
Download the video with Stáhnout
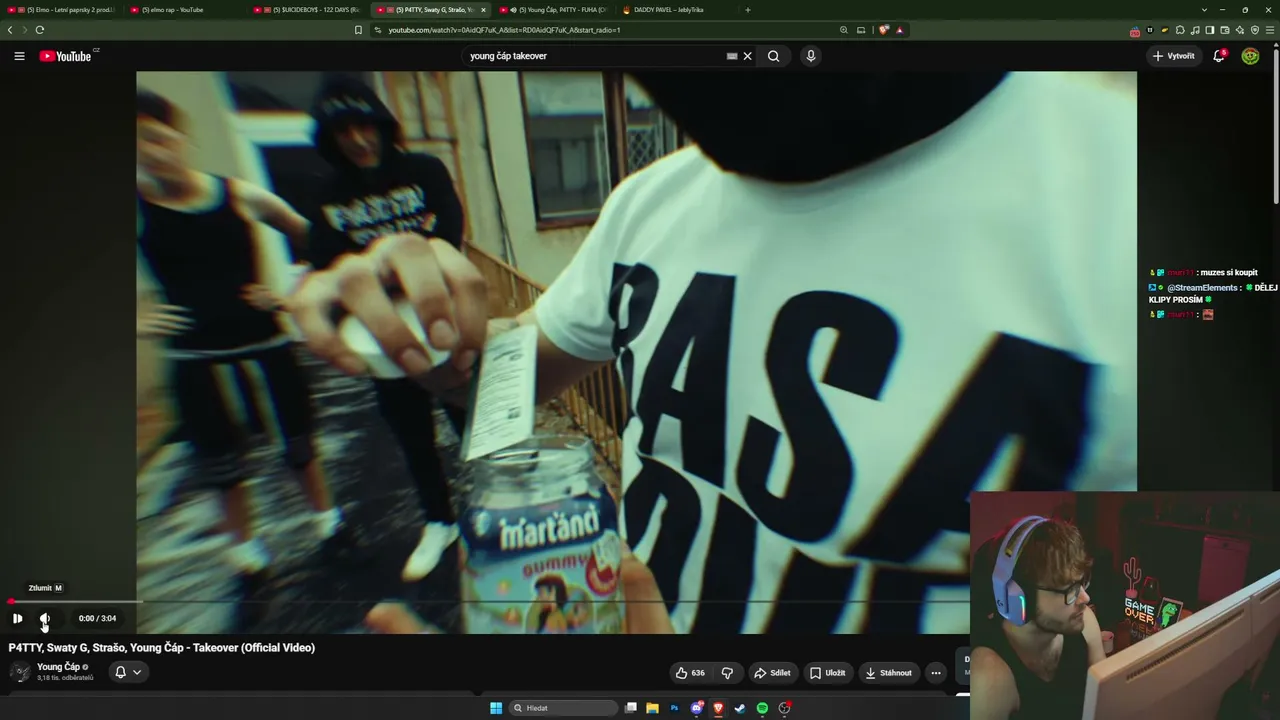pyautogui.click(x=889, y=673)
